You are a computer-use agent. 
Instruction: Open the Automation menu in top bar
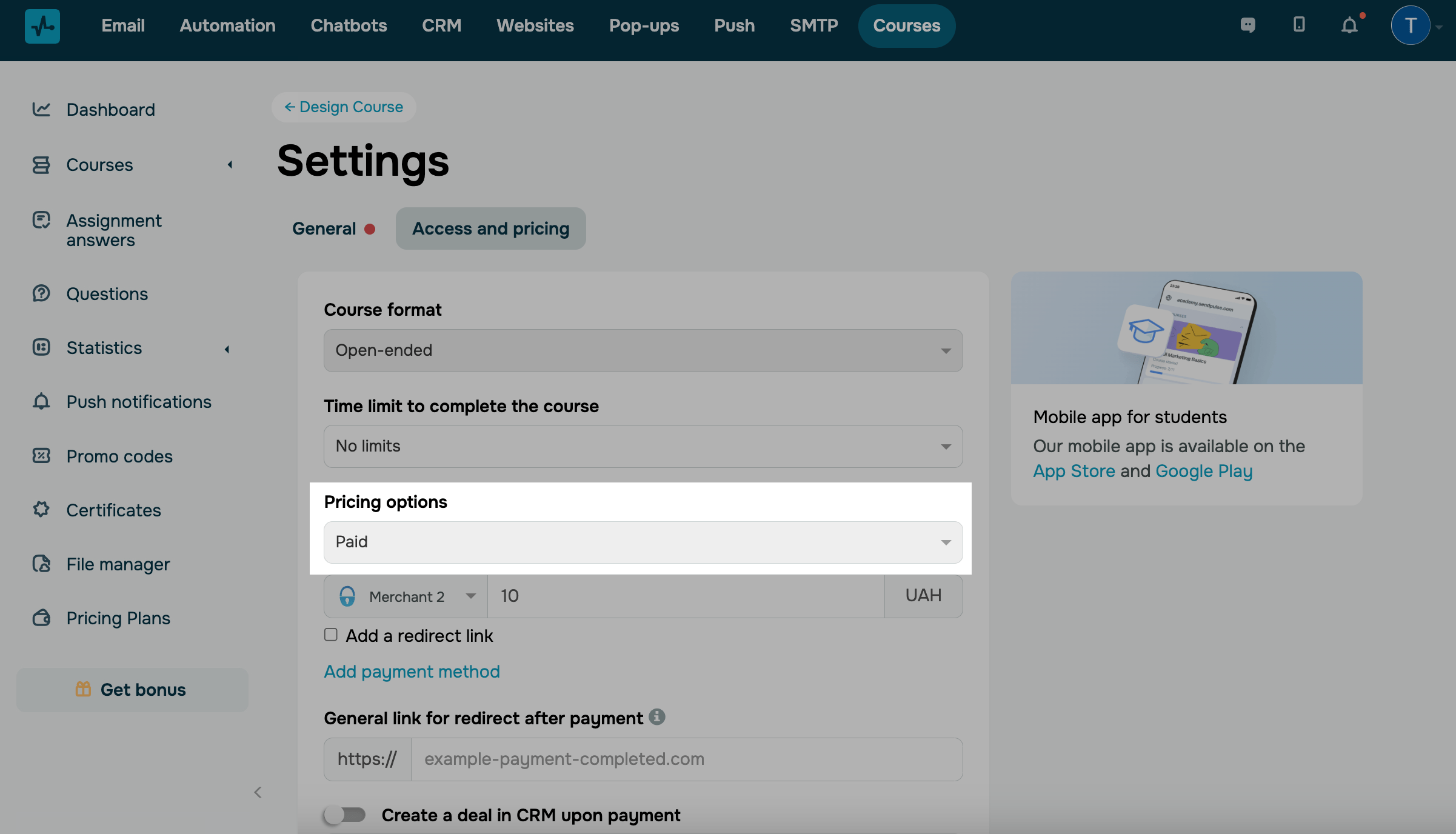[227, 25]
